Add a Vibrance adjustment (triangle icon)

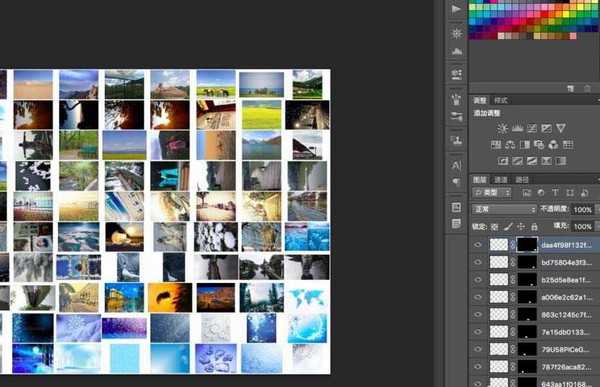pyautogui.click(x=561, y=128)
